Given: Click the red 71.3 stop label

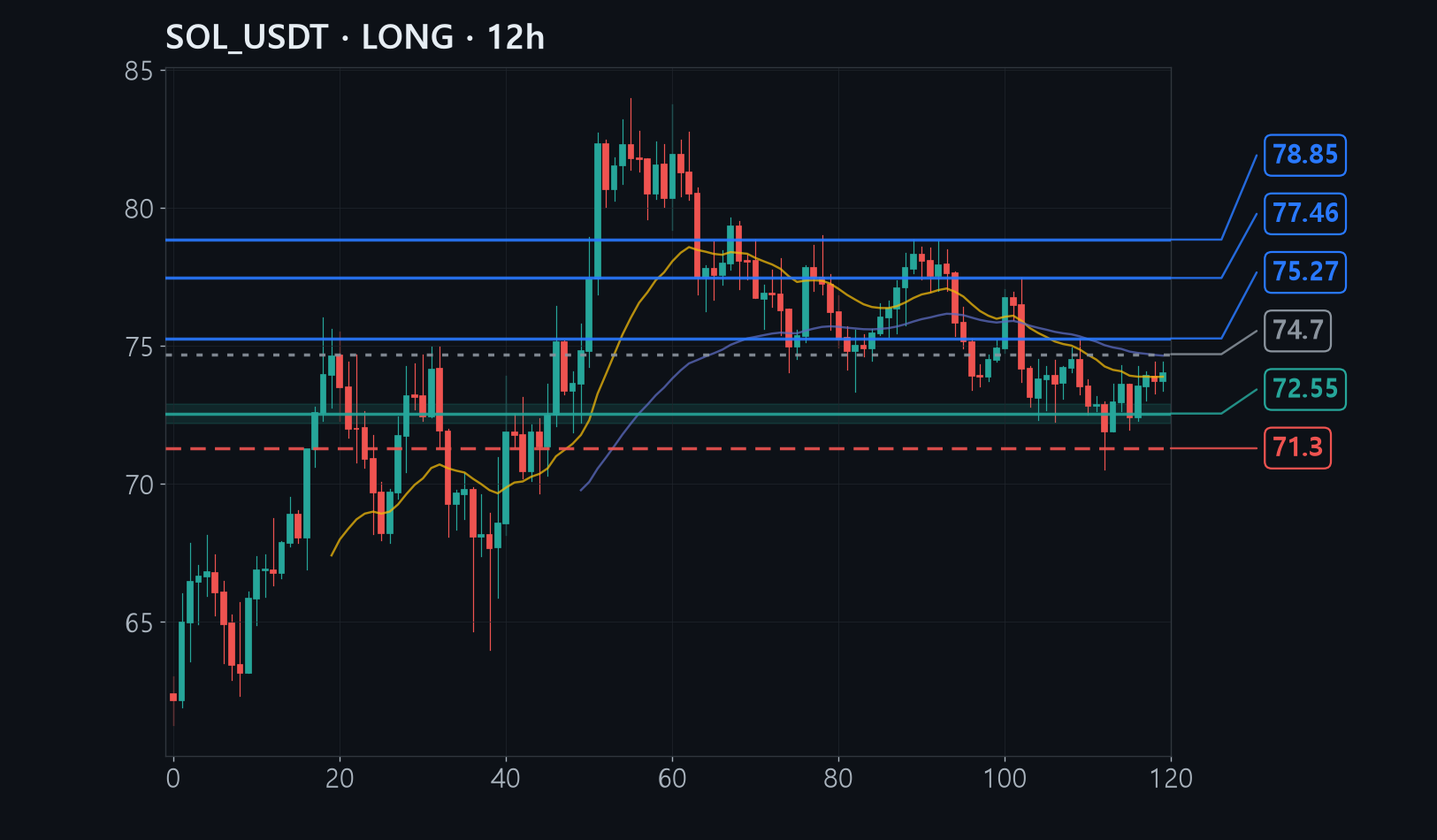Looking at the screenshot, I should (x=1297, y=447).
